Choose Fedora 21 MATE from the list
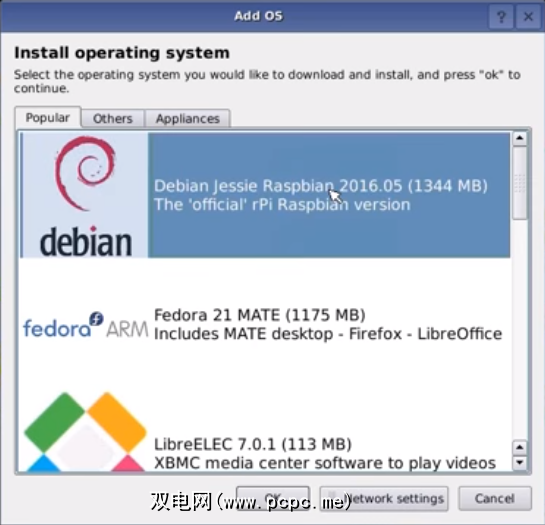The width and height of the screenshot is (545, 525). tap(265, 324)
